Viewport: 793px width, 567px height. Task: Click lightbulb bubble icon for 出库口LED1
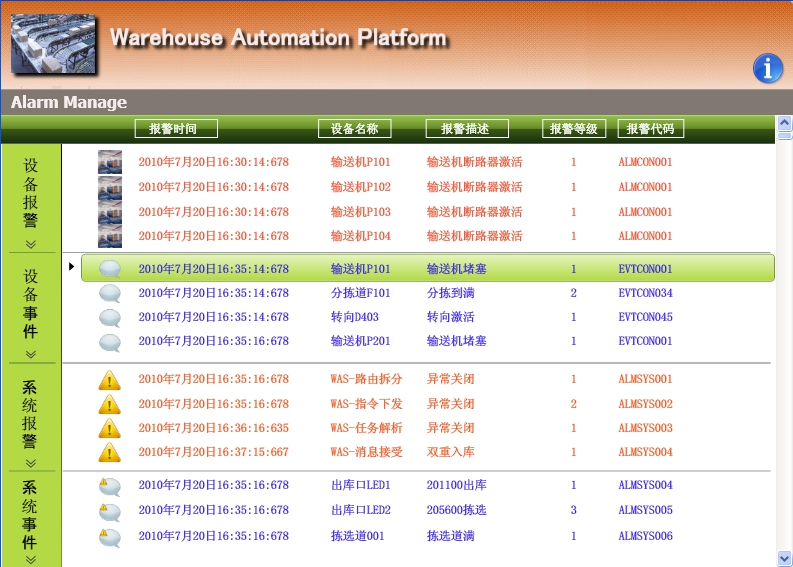pyautogui.click(x=110, y=486)
